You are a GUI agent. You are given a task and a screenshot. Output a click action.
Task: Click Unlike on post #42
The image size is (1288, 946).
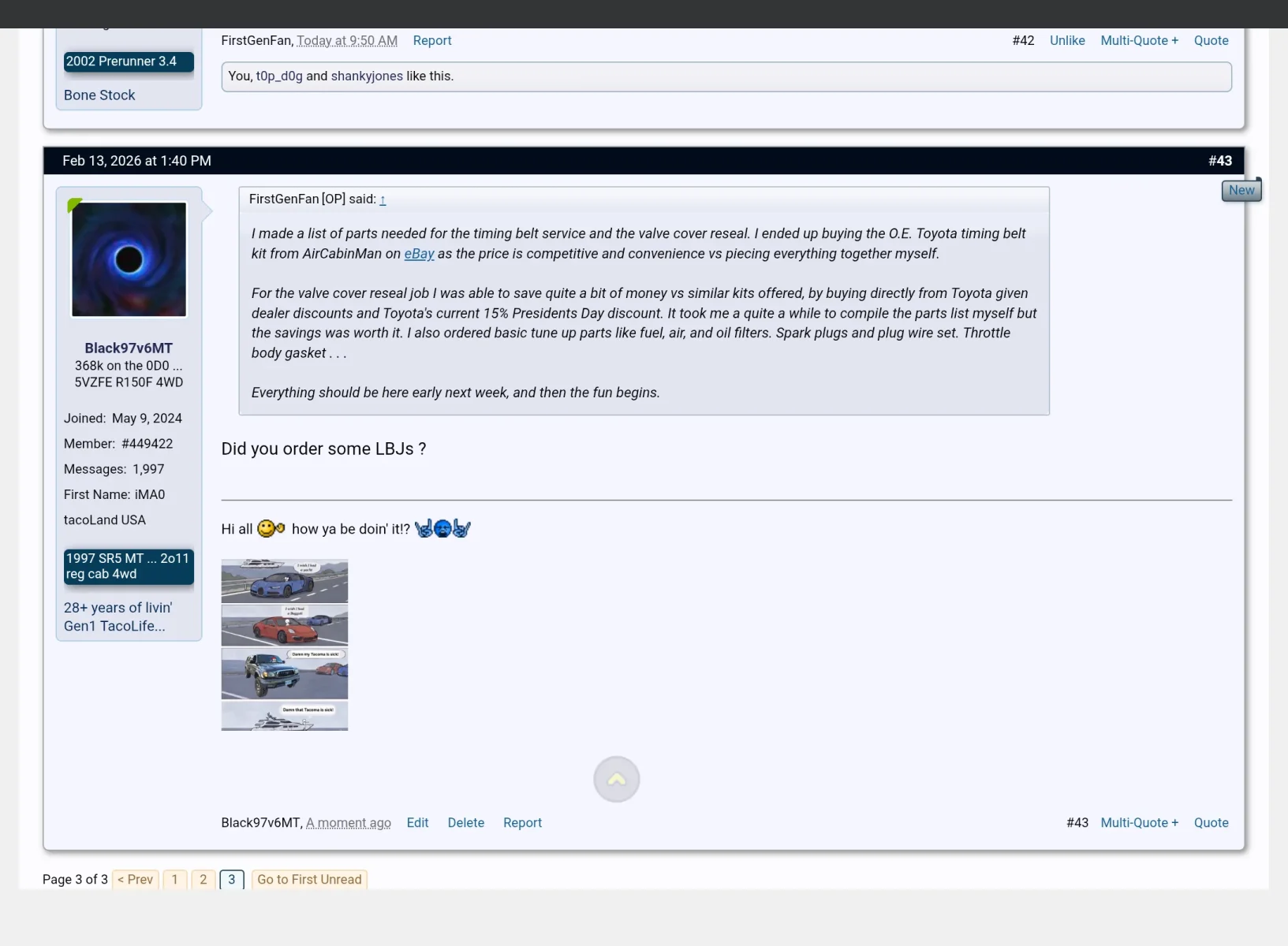point(1067,40)
